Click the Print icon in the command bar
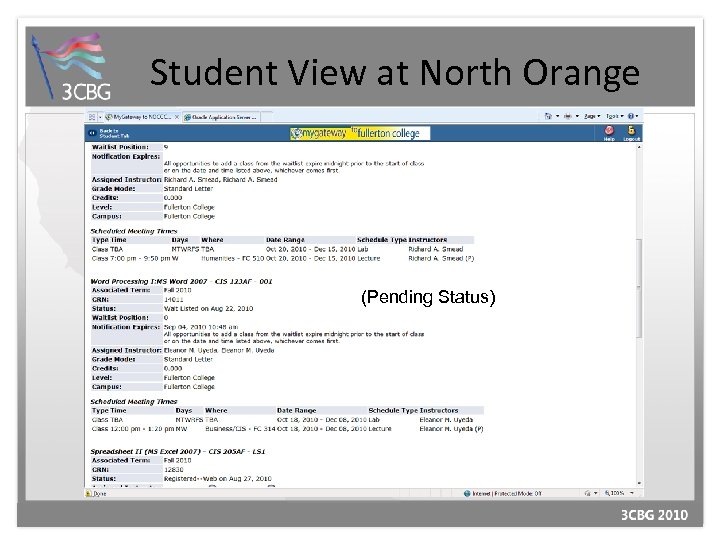Image resolution: width=720 pixels, height=540 pixels. point(568,116)
